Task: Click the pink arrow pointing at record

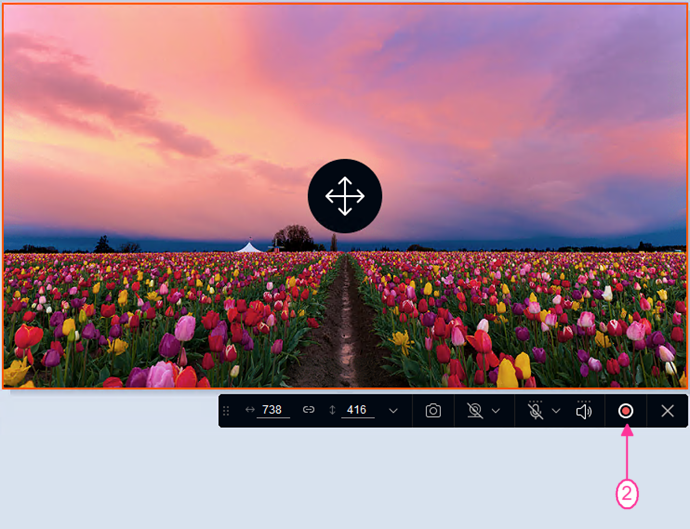Action: pyautogui.click(x=627, y=452)
